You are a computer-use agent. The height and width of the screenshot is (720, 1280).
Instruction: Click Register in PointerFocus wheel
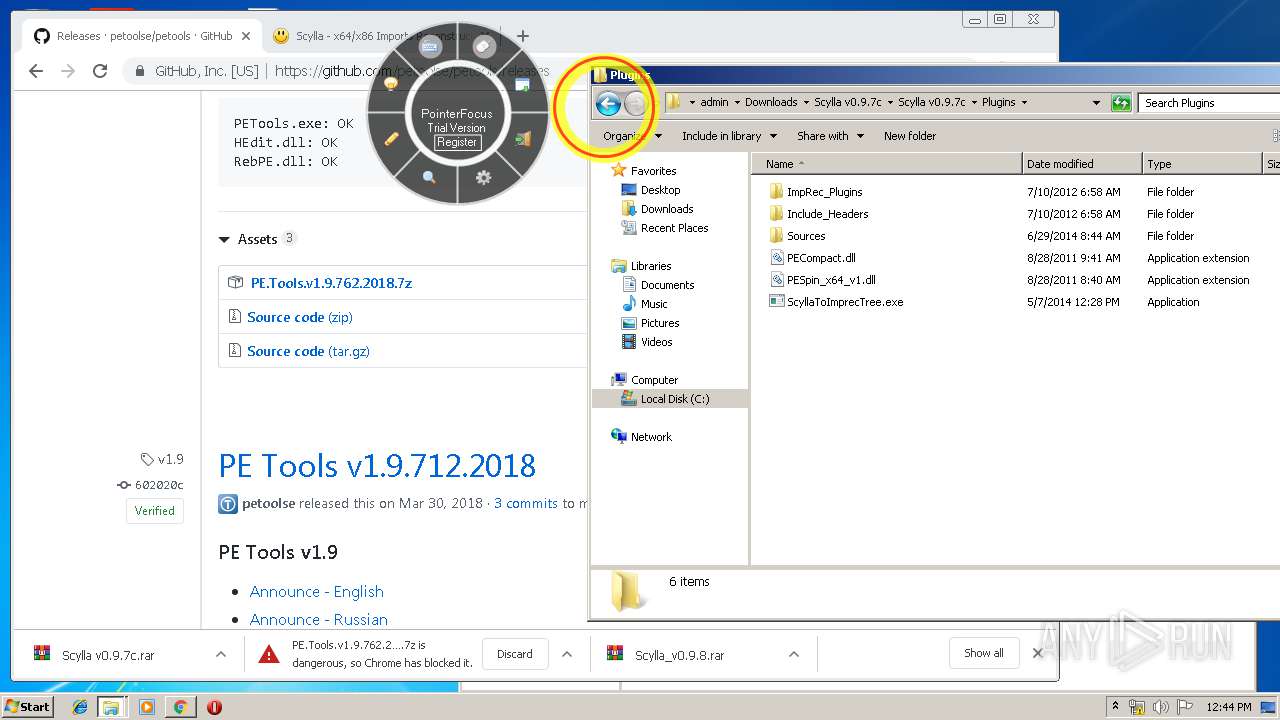[x=457, y=142]
